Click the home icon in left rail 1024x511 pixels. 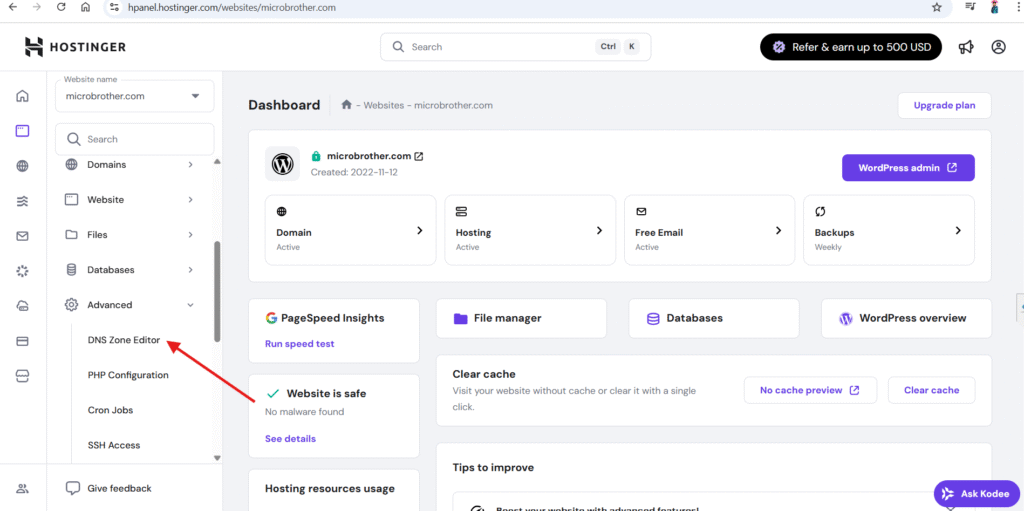point(22,96)
